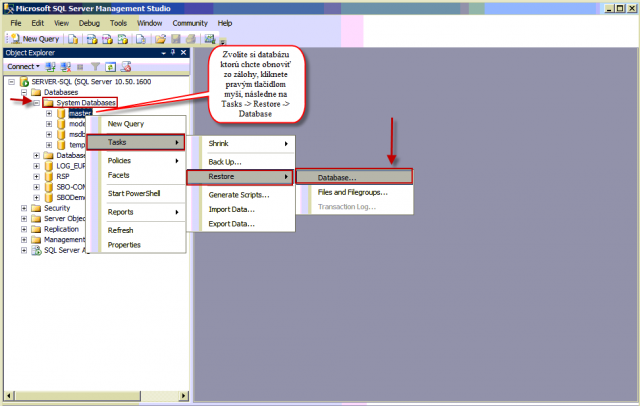Click the rightmost icon in Object Explorer toolbar

126,67
